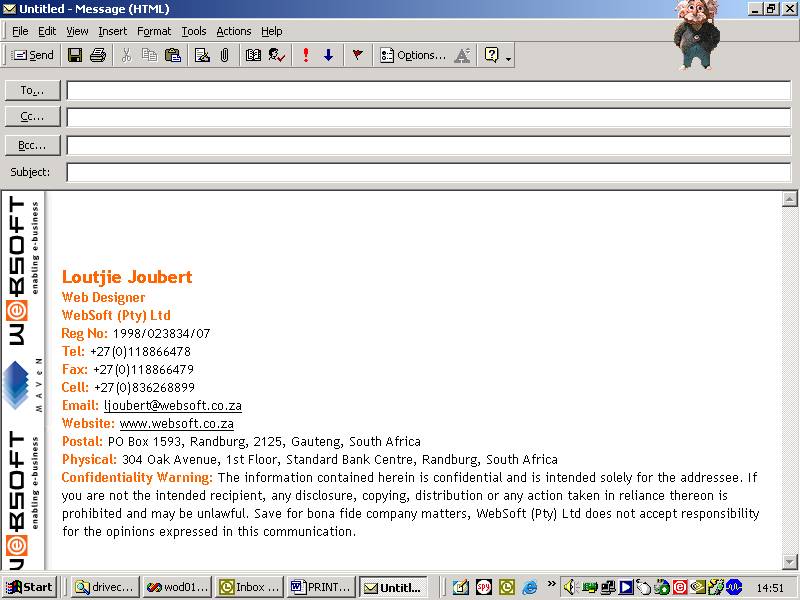Open the Windows Start button
The width and height of the screenshot is (800, 600).
pyautogui.click(x=30, y=587)
